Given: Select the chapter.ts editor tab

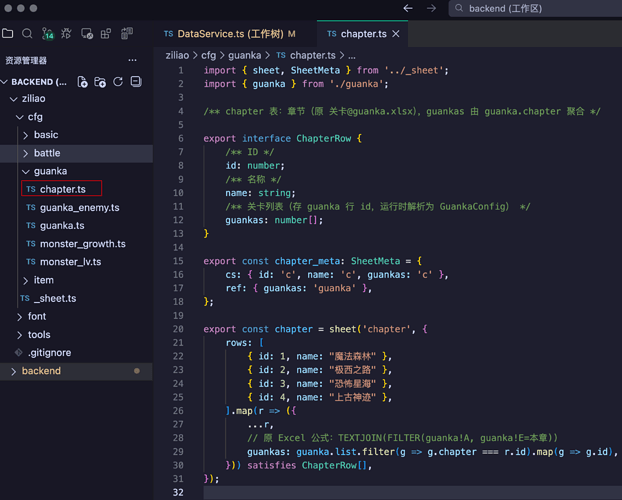Looking at the screenshot, I should pos(363,34).
